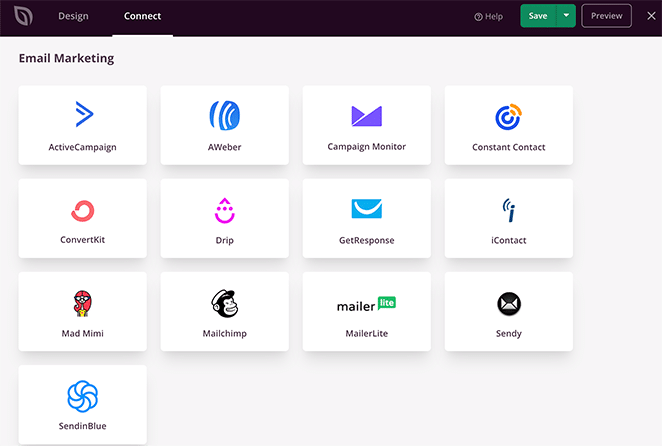Open the Save dropdown arrow
This screenshot has width=662, height=446.
tap(566, 16)
